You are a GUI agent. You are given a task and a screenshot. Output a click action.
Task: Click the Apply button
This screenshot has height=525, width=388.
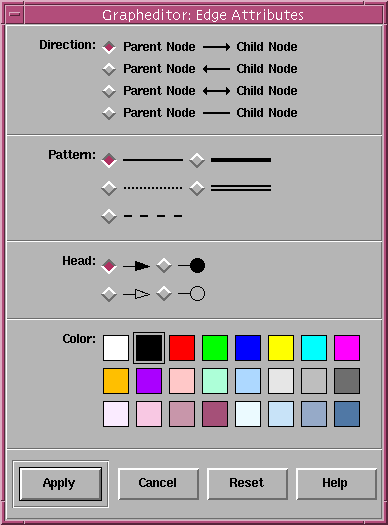point(61,483)
